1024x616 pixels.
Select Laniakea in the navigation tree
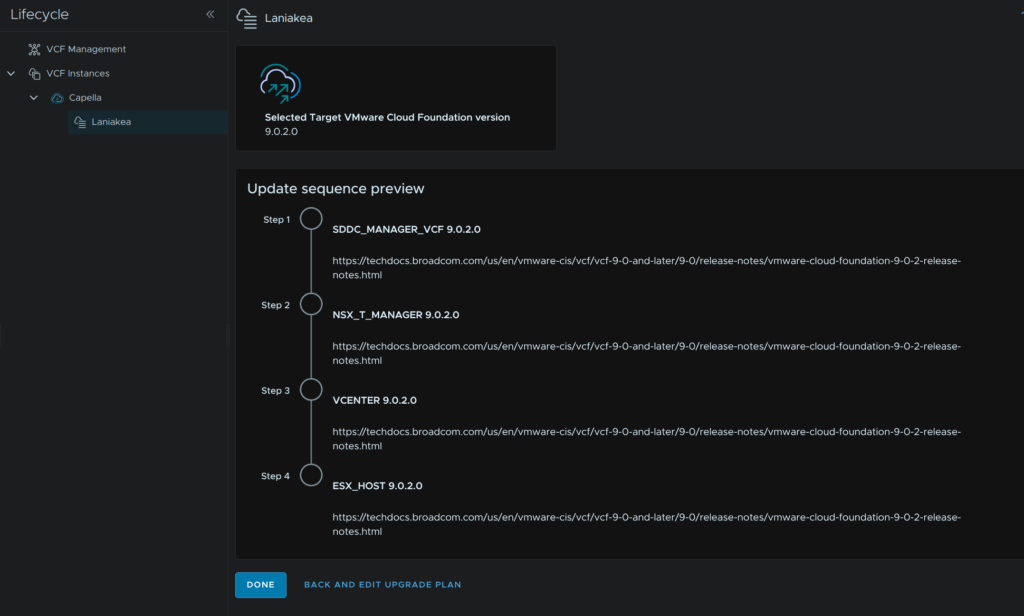pyautogui.click(x=111, y=122)
